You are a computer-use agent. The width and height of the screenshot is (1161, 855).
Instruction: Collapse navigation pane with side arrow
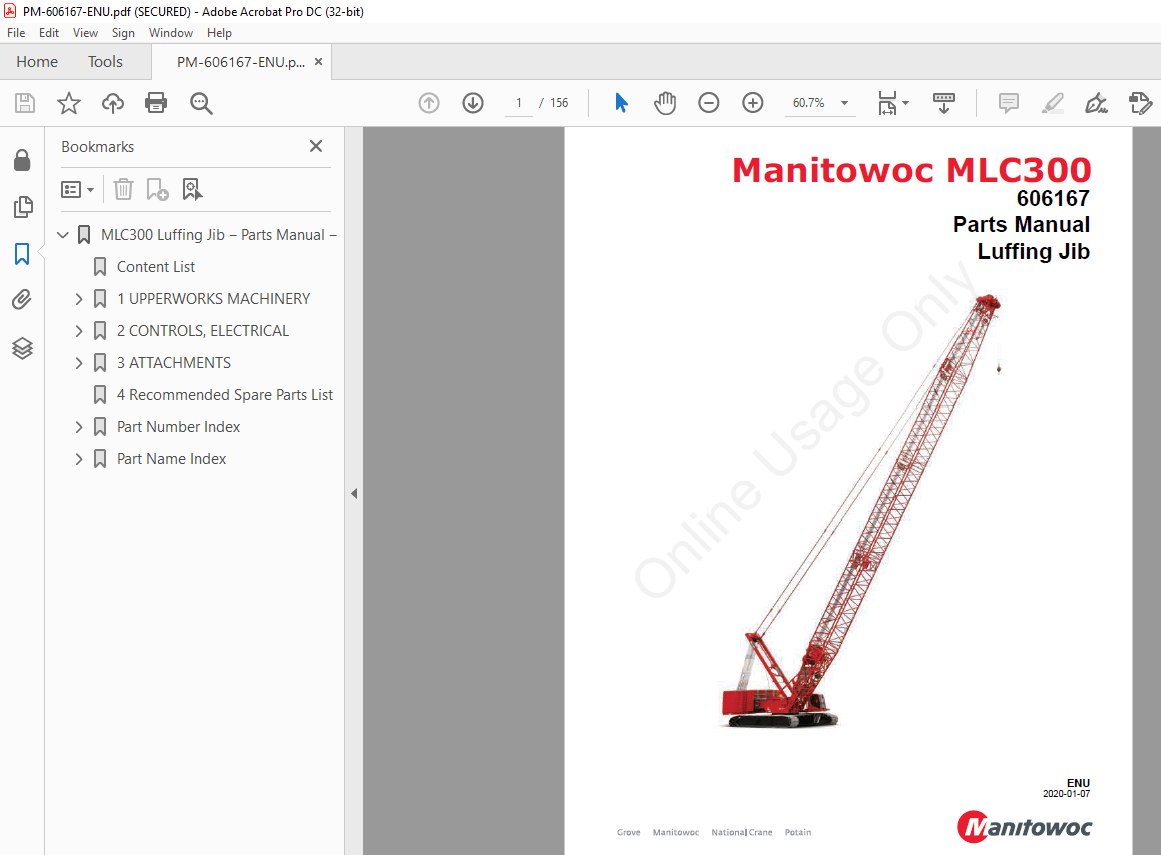(x=354, y=493)
